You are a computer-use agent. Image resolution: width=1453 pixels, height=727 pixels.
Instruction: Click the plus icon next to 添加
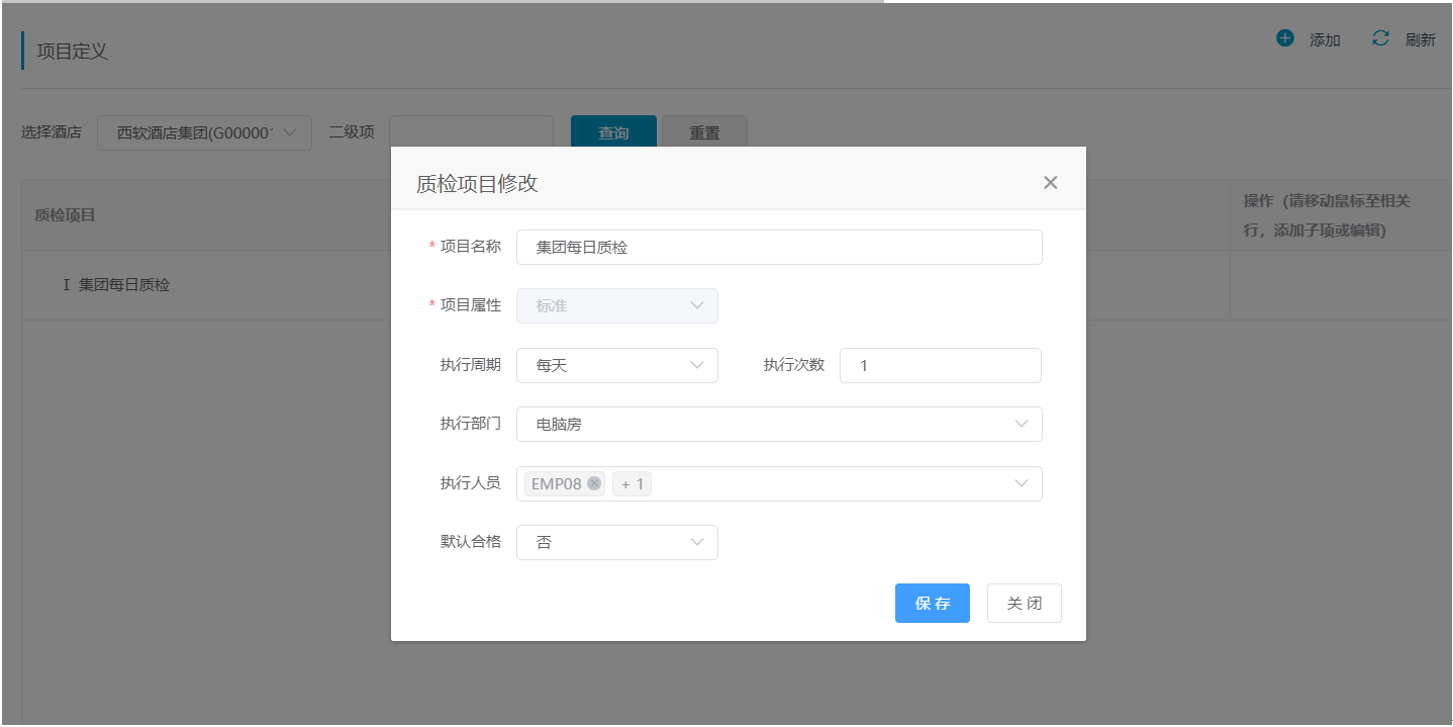coord(1285,39)
